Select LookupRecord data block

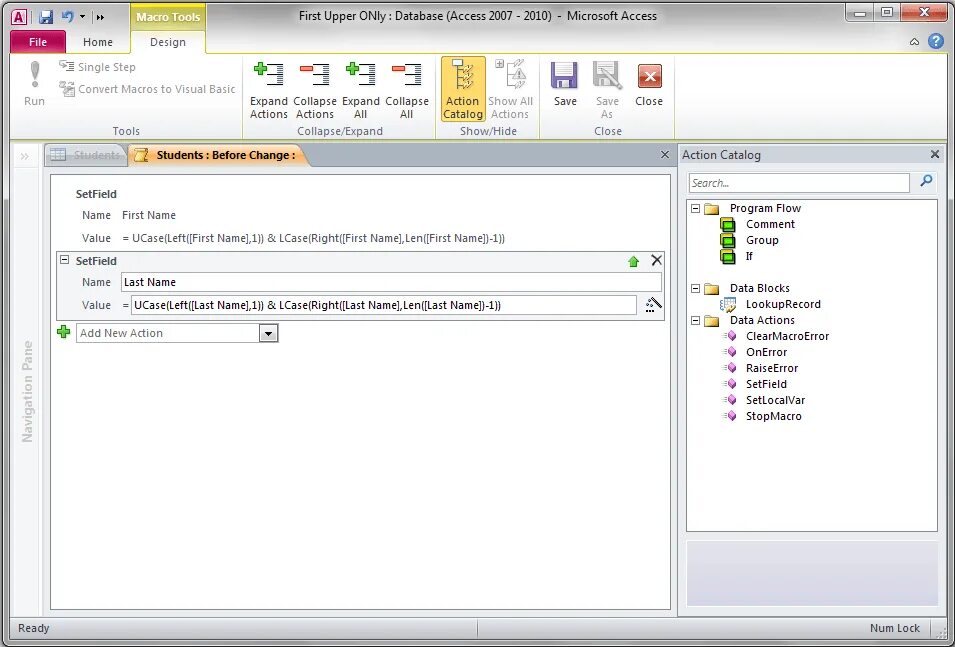[783, 304]
